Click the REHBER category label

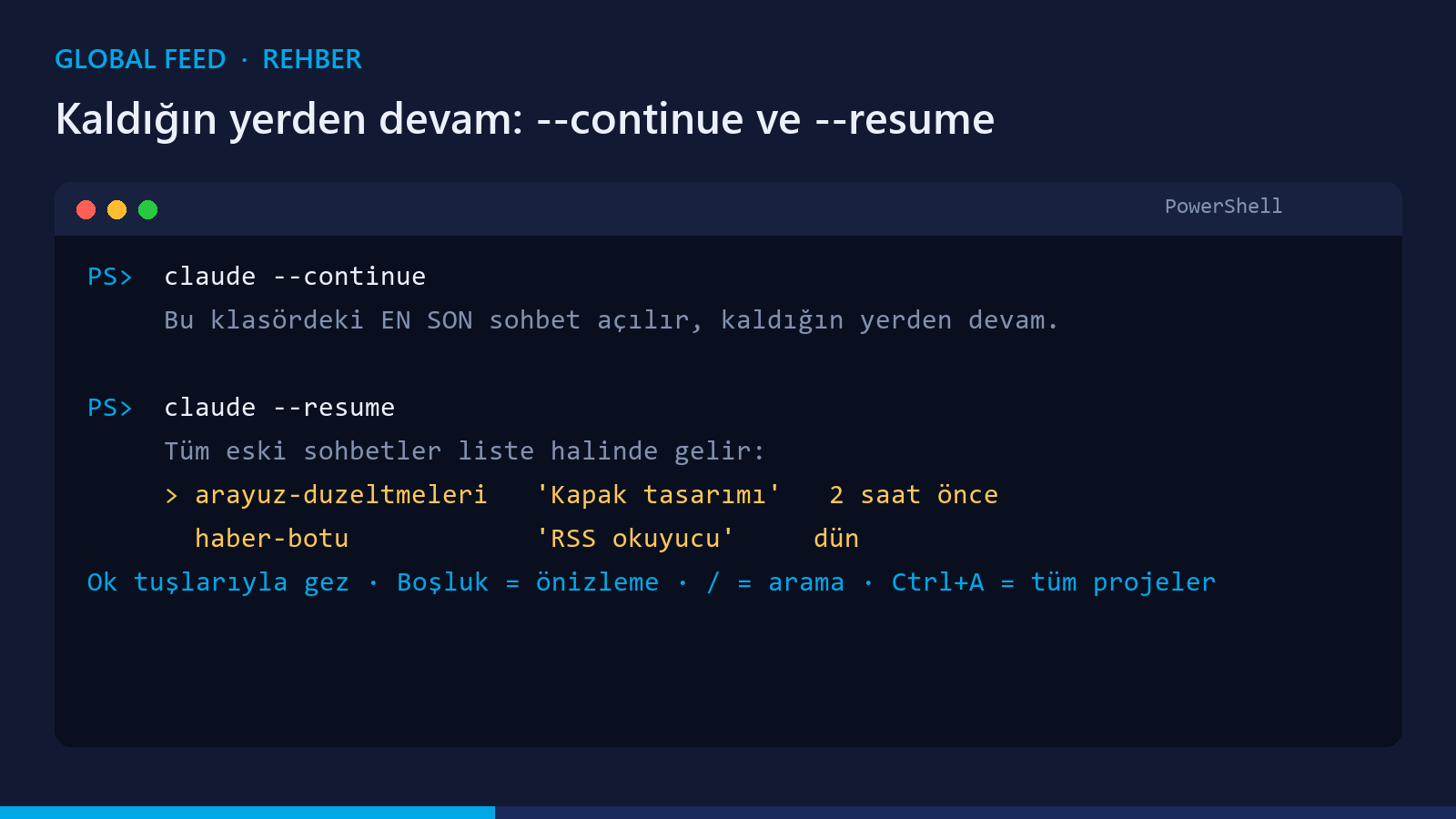(312, 59)
